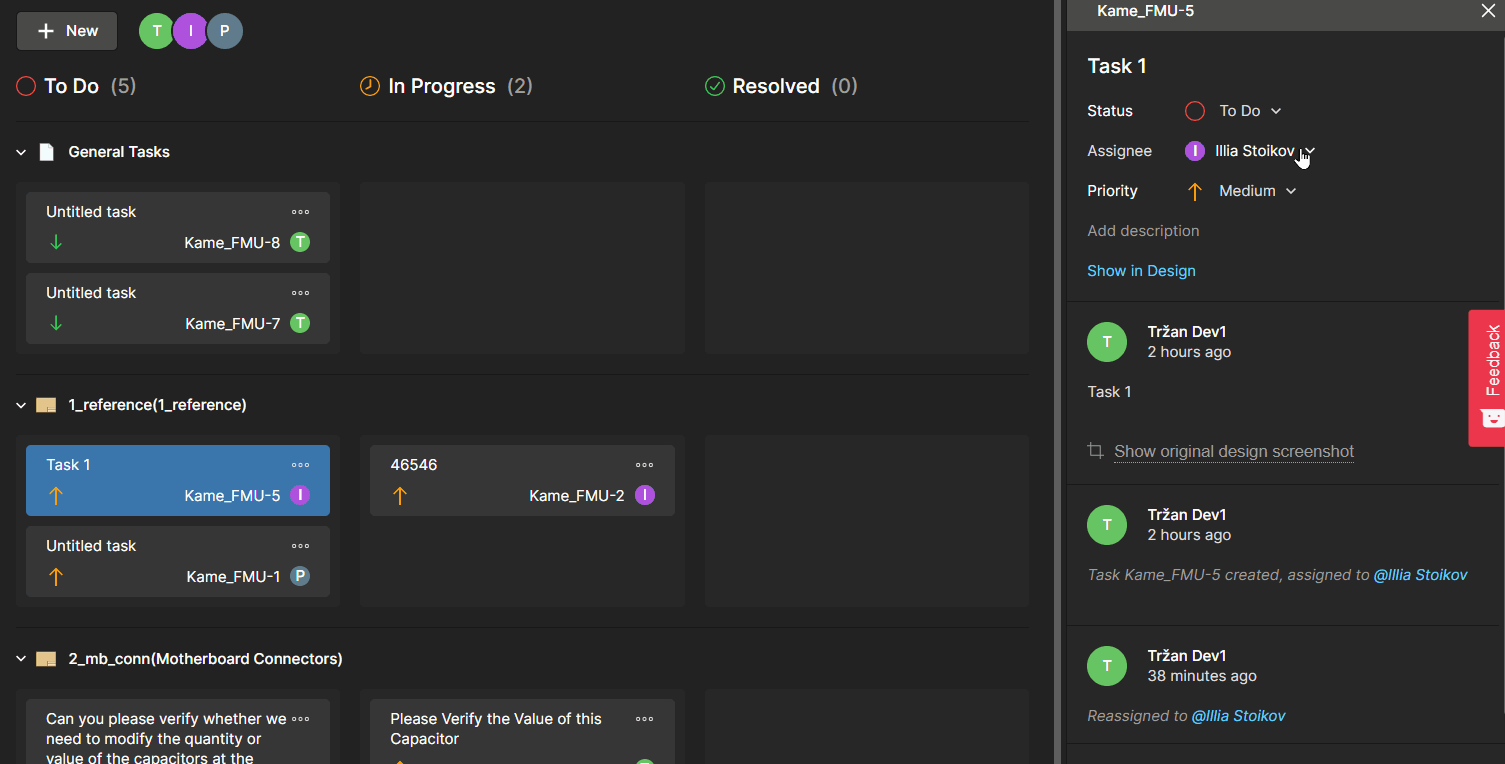Open the Feedback side tab

(x=1489, y=377)
